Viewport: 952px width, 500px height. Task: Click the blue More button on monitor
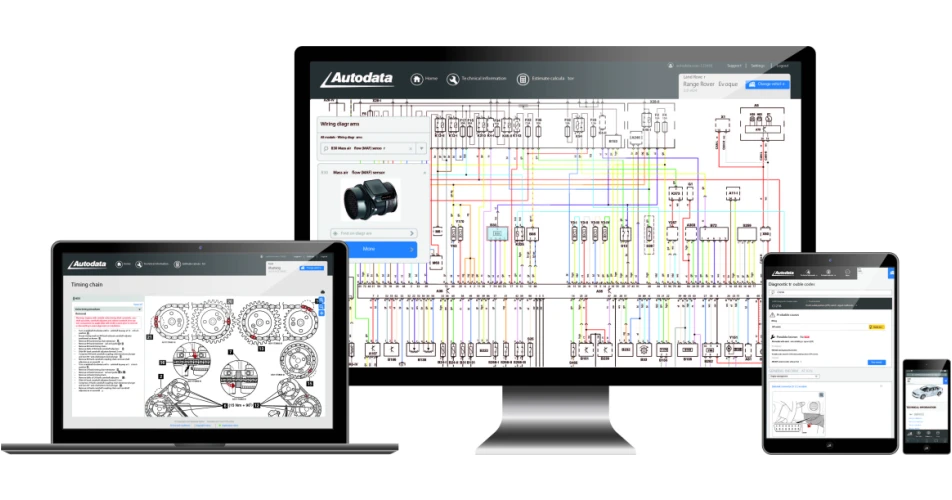[x=382, y=249]
